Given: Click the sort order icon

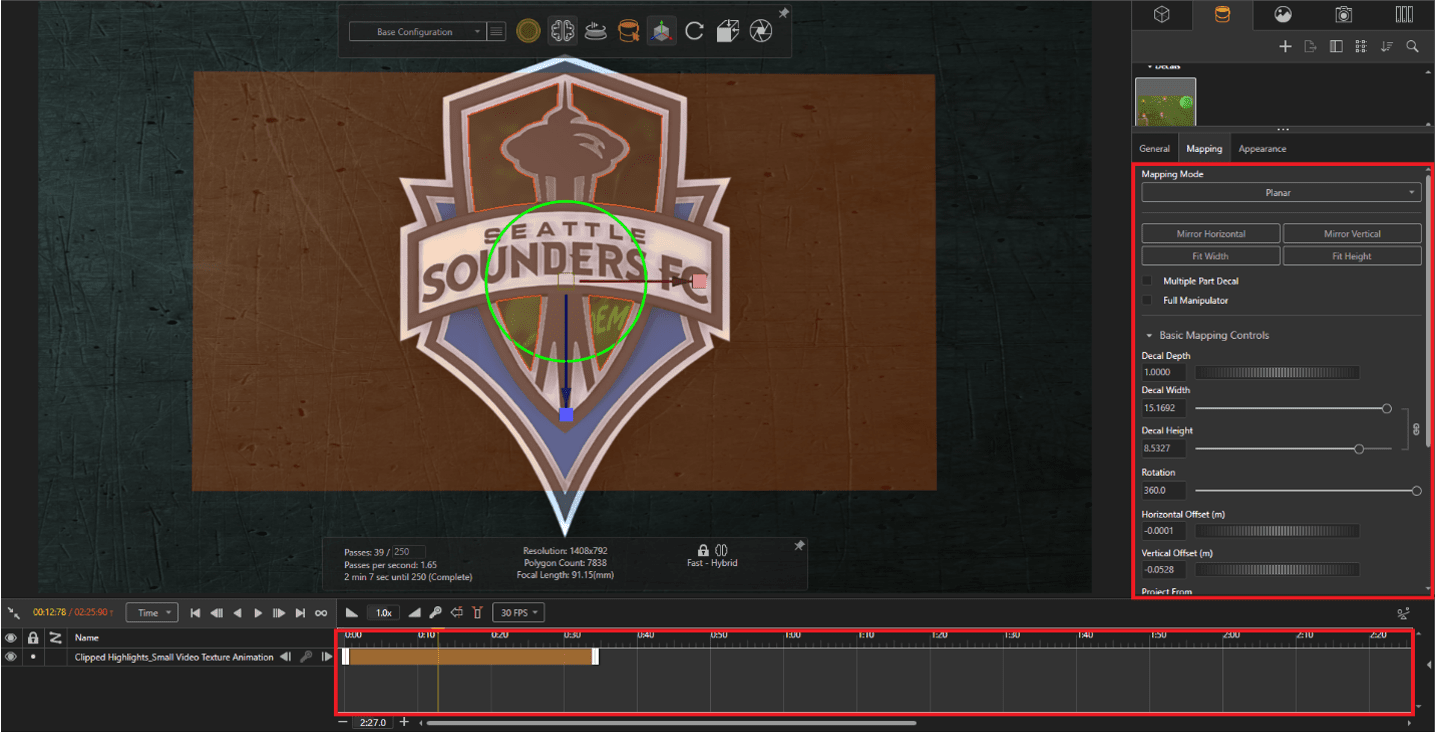Looking at the screenshot, I should coord(1386,46).
